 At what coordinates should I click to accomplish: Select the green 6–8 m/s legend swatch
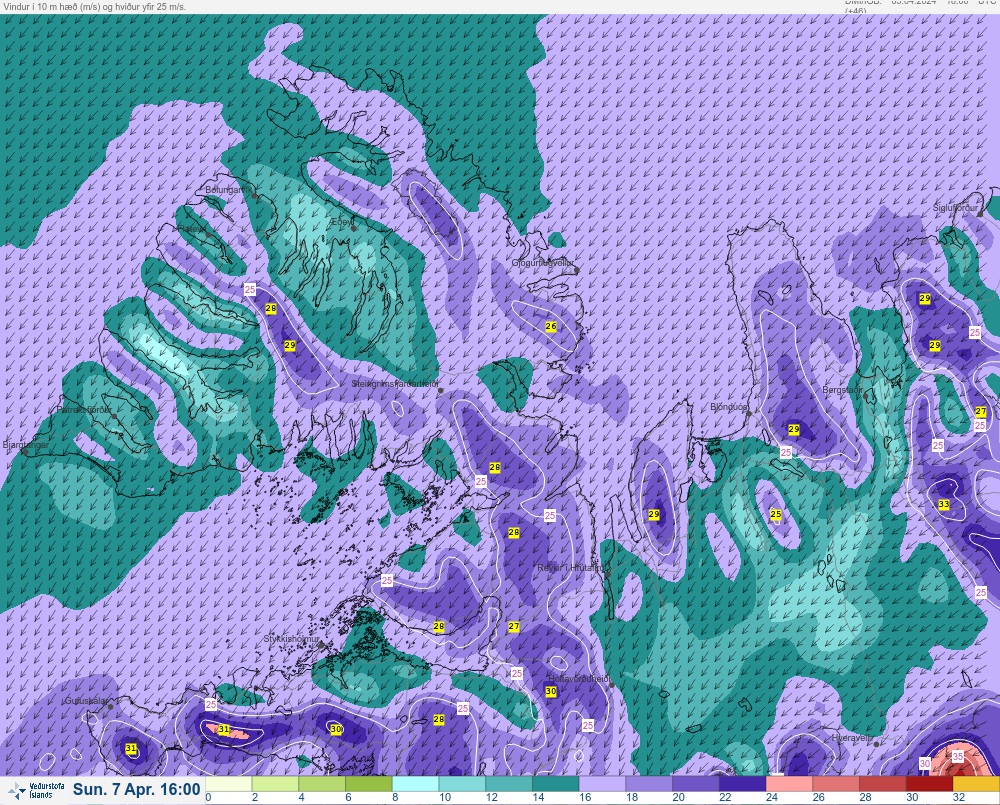369,783
